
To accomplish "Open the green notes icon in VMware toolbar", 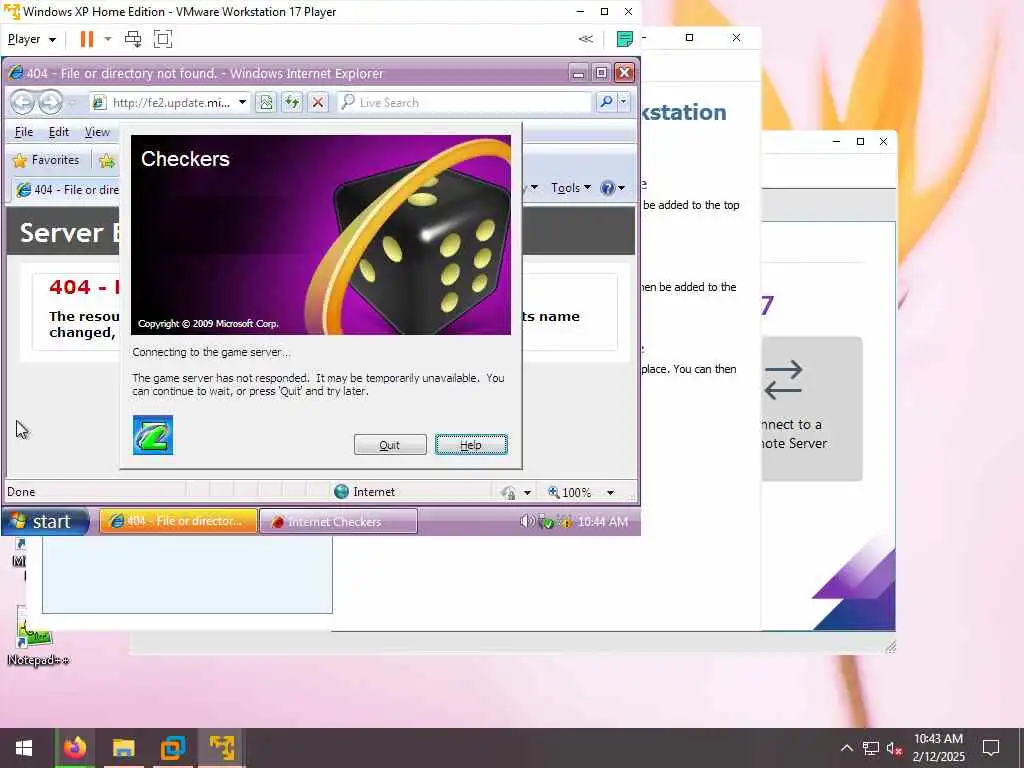I will coord(624,39).
